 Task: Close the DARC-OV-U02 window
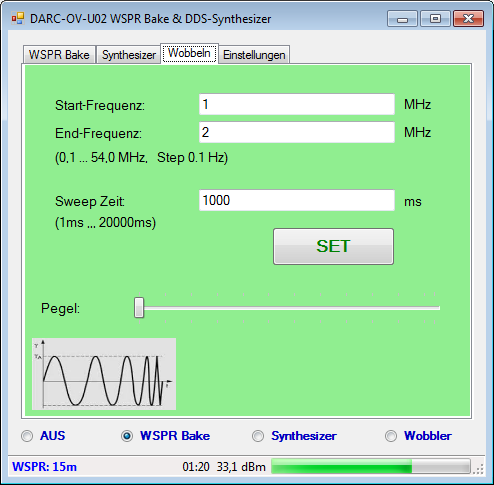point(468,18)
